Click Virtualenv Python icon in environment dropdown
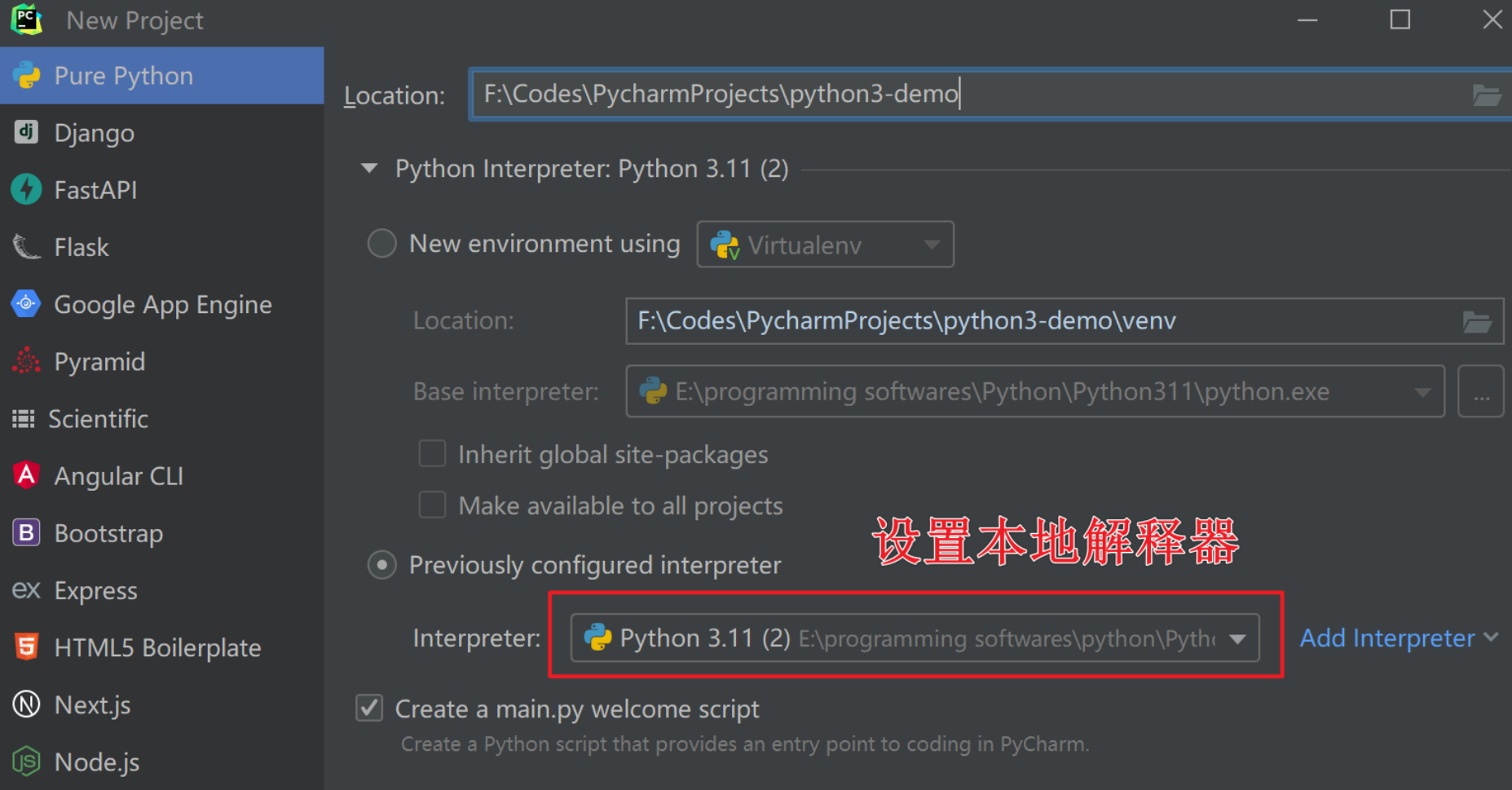 725,245
